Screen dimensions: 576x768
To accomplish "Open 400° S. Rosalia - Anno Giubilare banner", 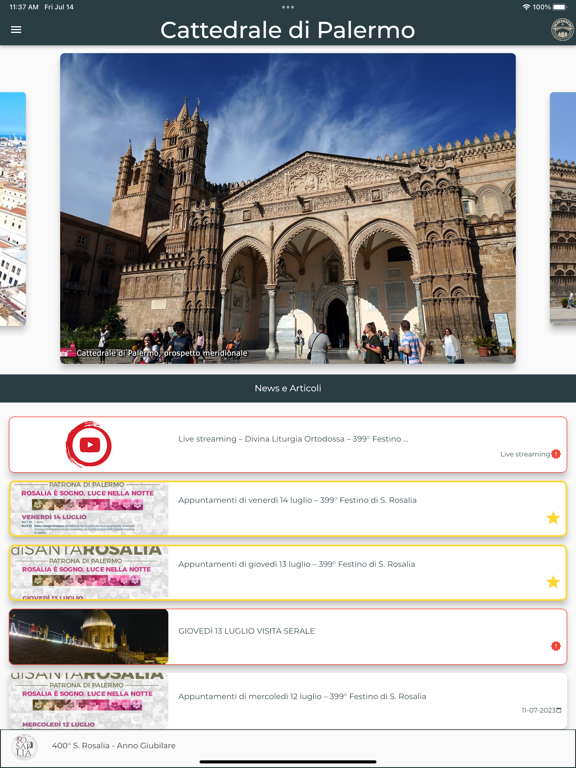I will pos(288,746).
